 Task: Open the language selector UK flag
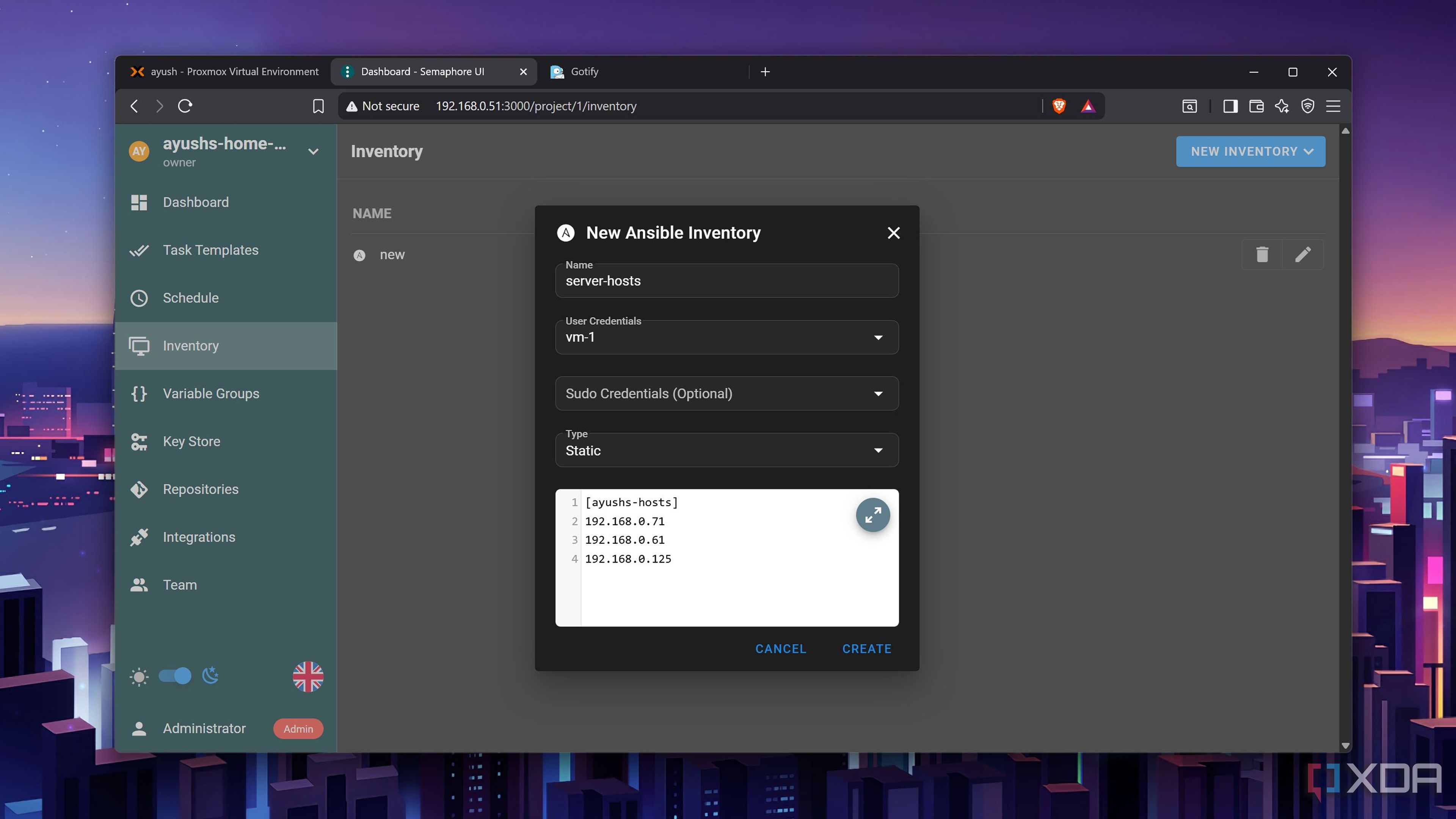click(308, 676)
